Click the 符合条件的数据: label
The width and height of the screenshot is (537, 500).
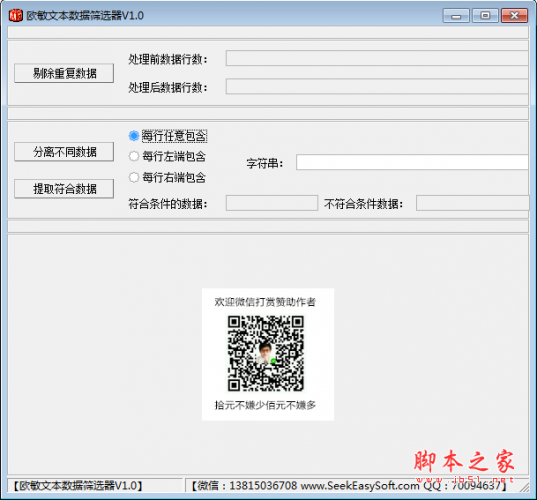(x=168, y=204)
